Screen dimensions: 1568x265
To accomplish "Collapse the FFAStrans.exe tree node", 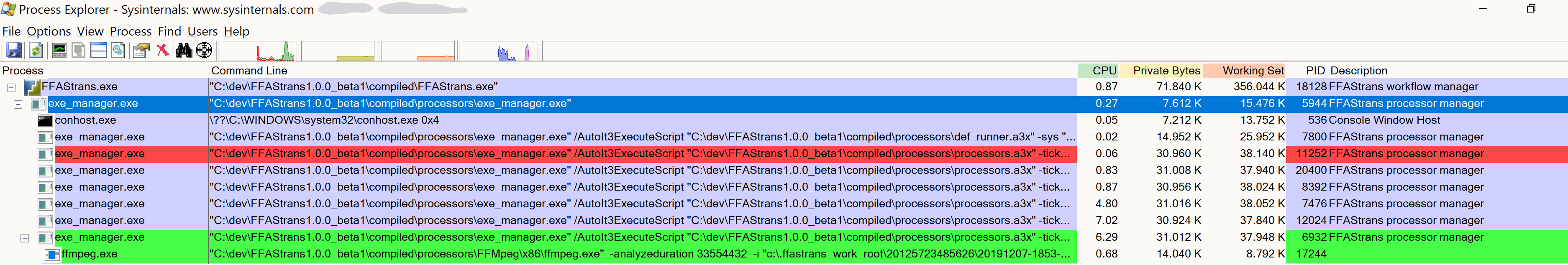I will point(11,87).
